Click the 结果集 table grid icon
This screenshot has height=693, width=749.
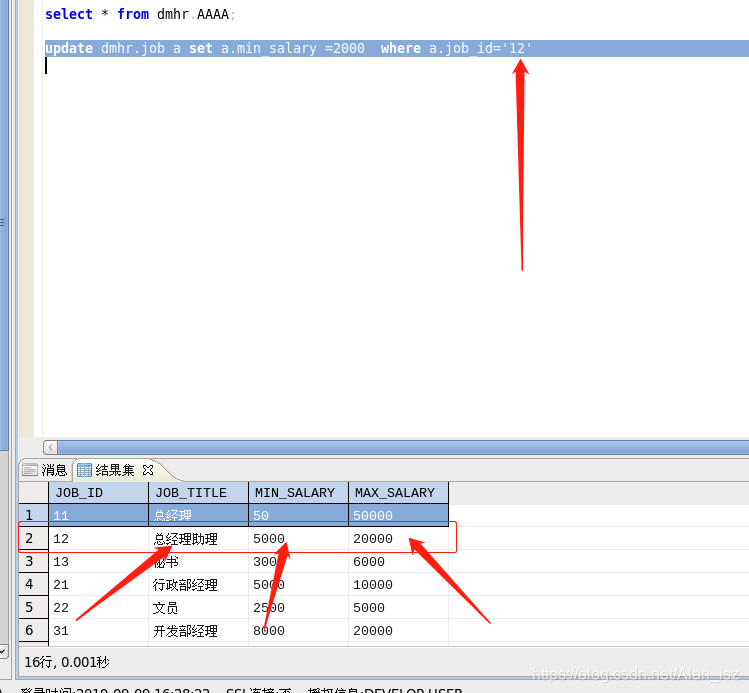84,470
